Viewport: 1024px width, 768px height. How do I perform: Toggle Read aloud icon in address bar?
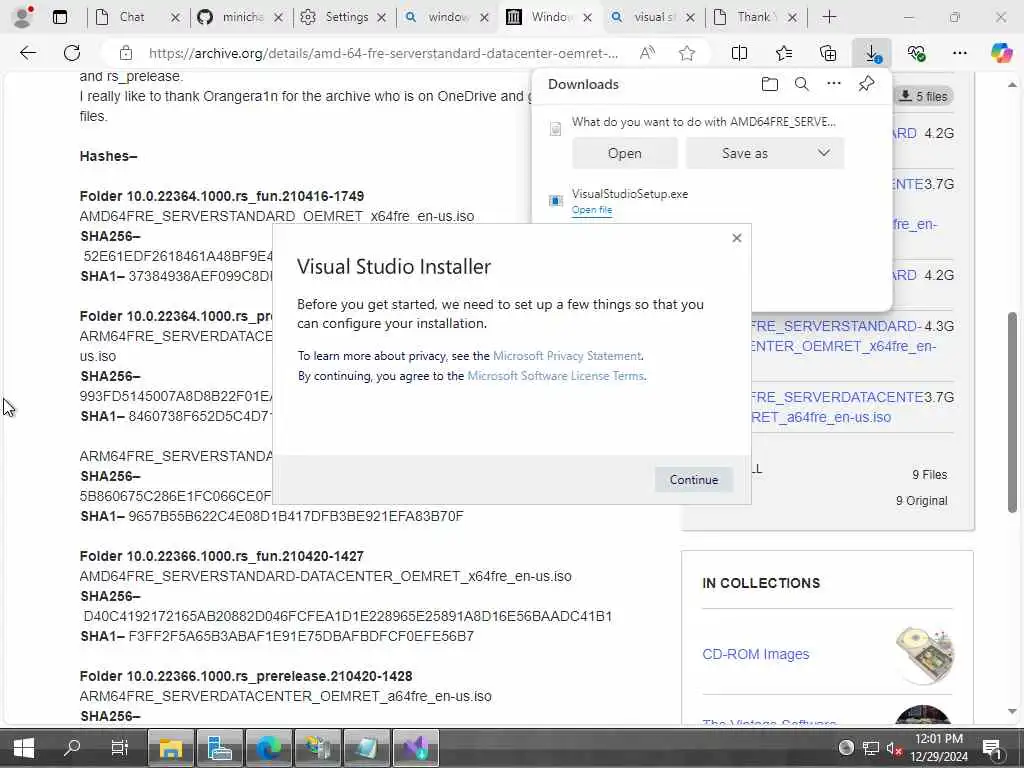(x=647, y=54)
